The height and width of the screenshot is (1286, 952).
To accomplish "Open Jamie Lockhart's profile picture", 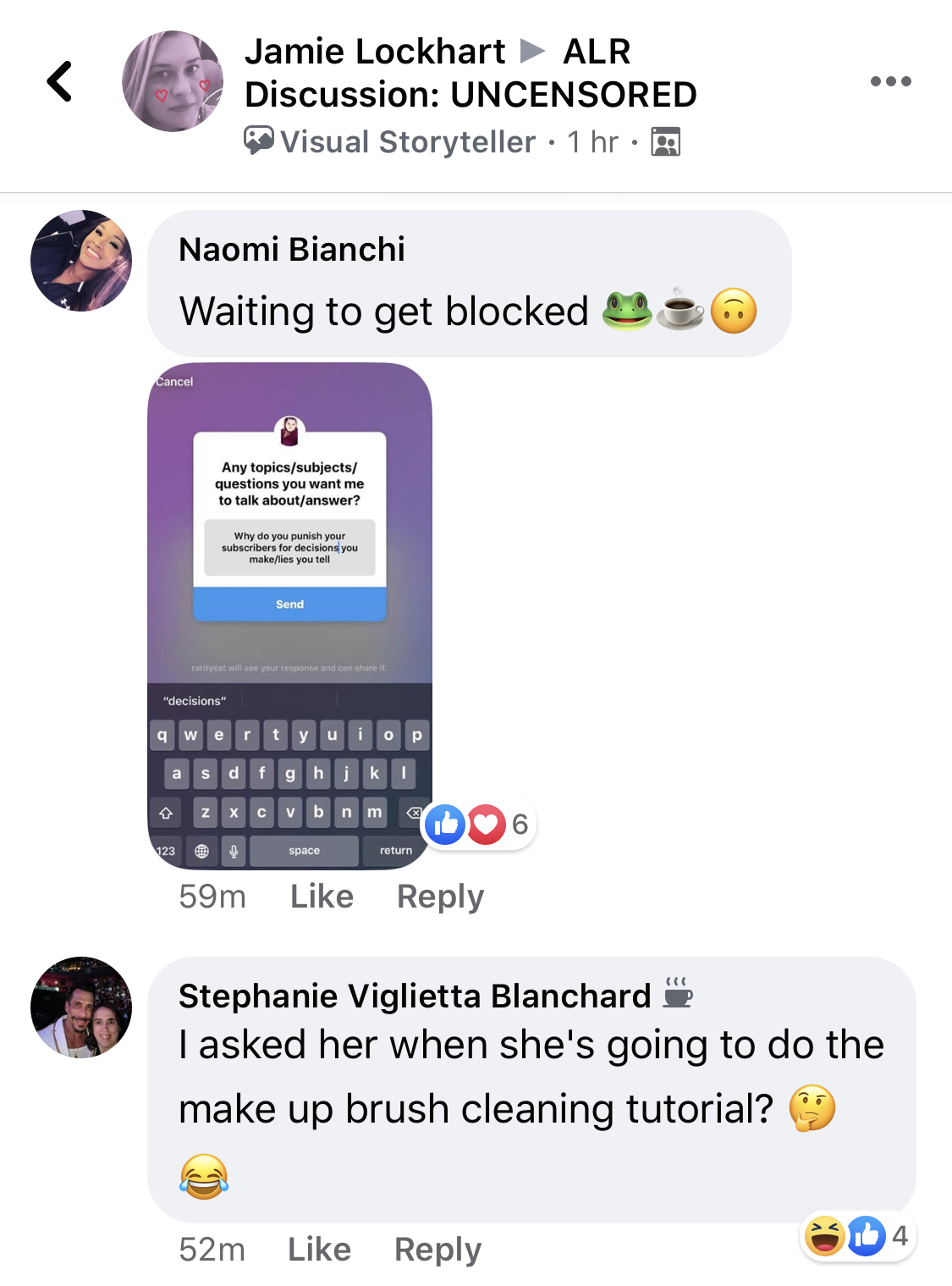I will pyautogui.click(x=173, y=81).
